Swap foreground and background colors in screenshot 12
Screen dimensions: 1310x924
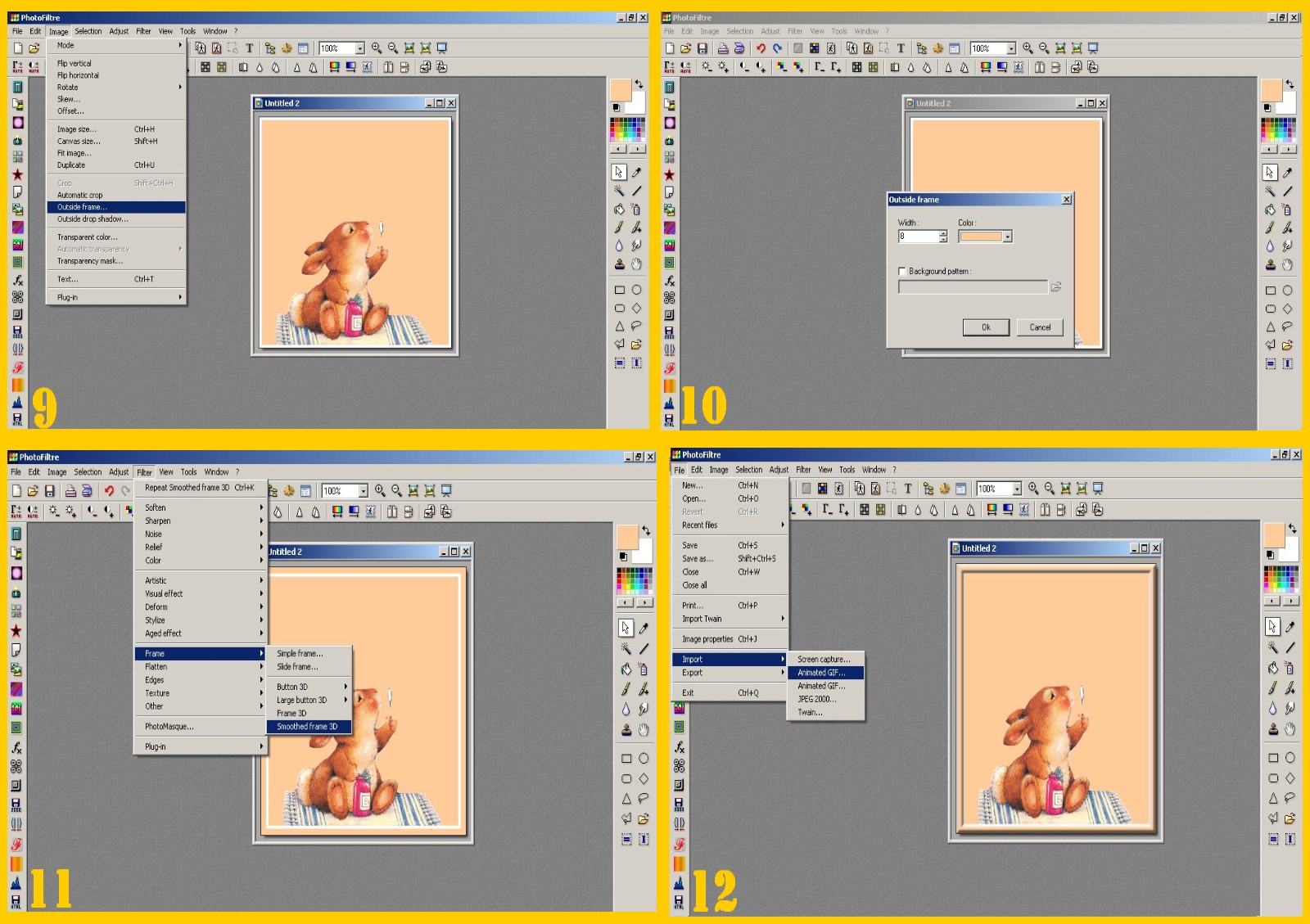tap(1292, 529)
